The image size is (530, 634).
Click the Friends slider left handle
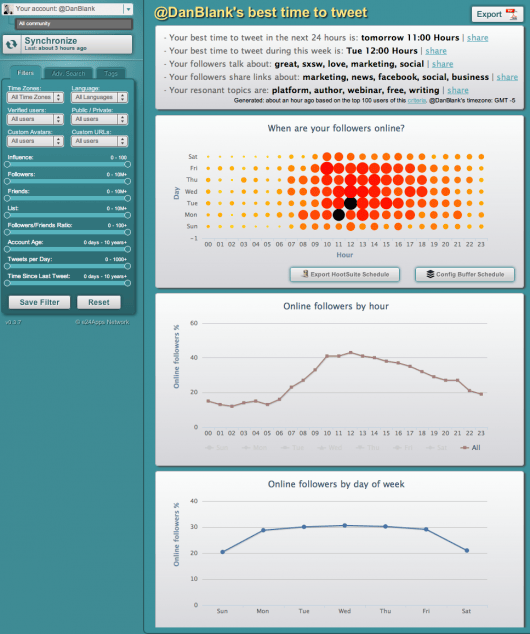coord(7,199)
